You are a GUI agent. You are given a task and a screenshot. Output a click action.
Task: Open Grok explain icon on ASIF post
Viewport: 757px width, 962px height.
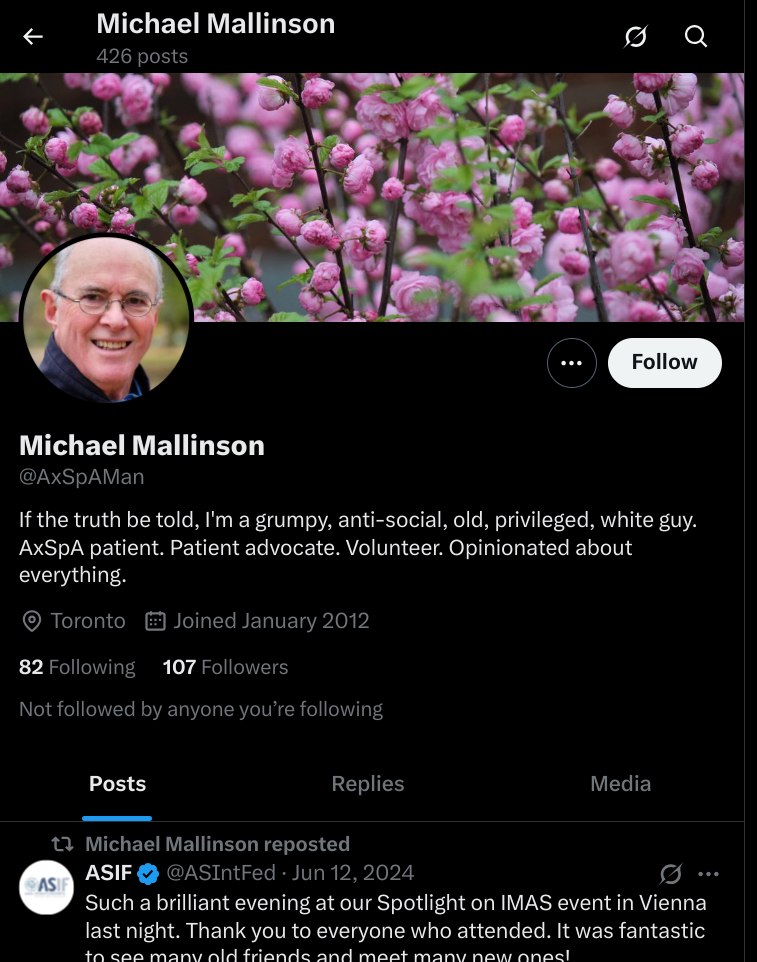[x=671, y=874]
